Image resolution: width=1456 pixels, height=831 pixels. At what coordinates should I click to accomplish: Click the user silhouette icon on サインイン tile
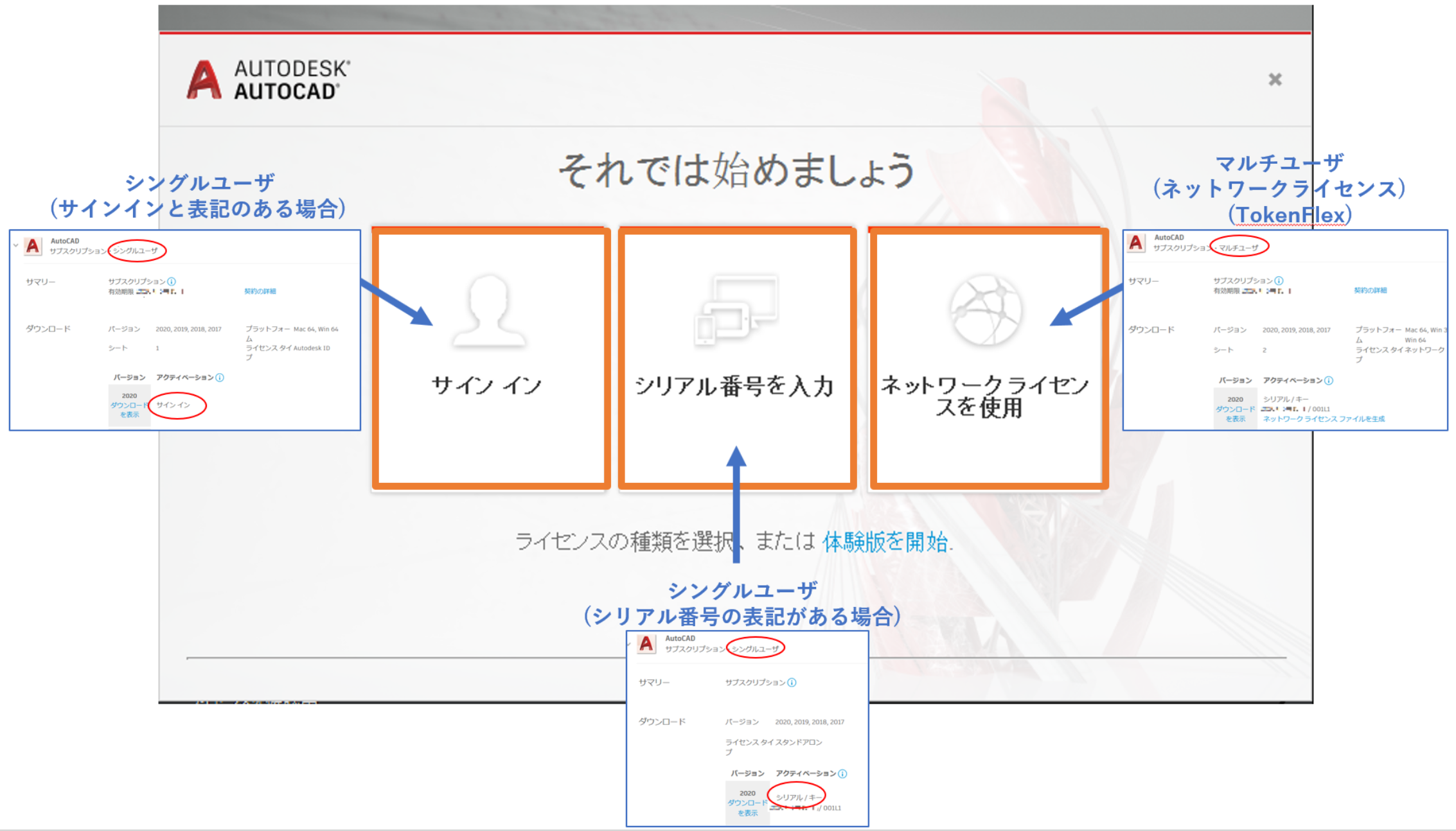[x=489, y=311]
